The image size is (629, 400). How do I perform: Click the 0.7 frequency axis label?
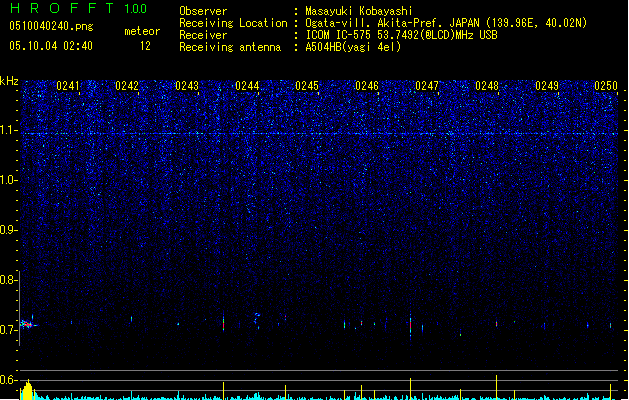point(8,330)
